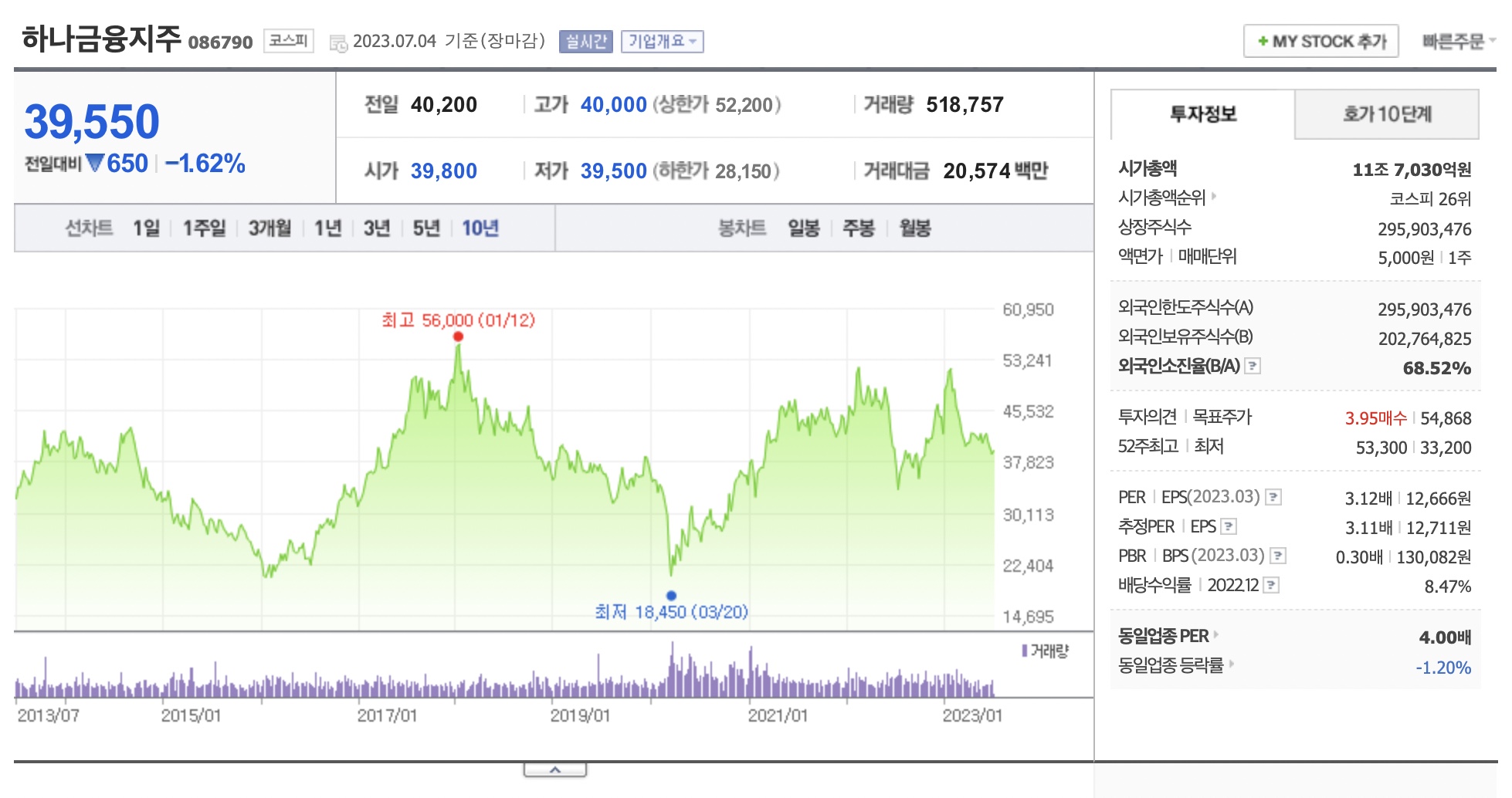Select the 1년 line chart period
Viewport: 1512px width, 798px height.
[327, 228]
